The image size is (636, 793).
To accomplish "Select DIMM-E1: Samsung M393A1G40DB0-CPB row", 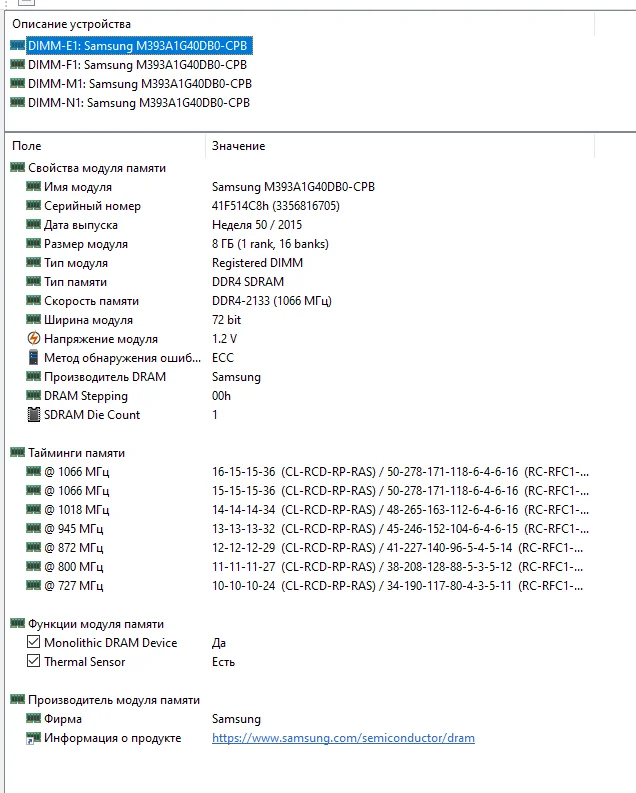I will point(137,46).
